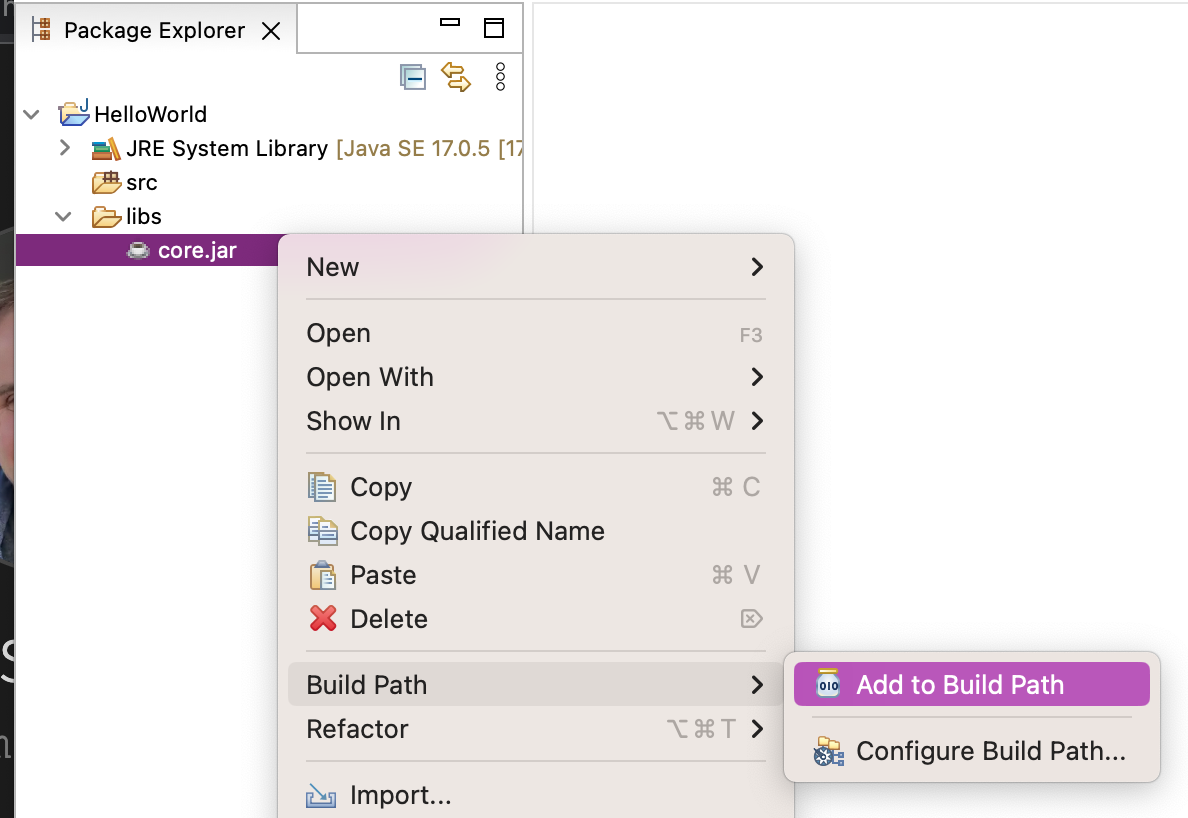Click Delete with the red X

tap(388, 619)
